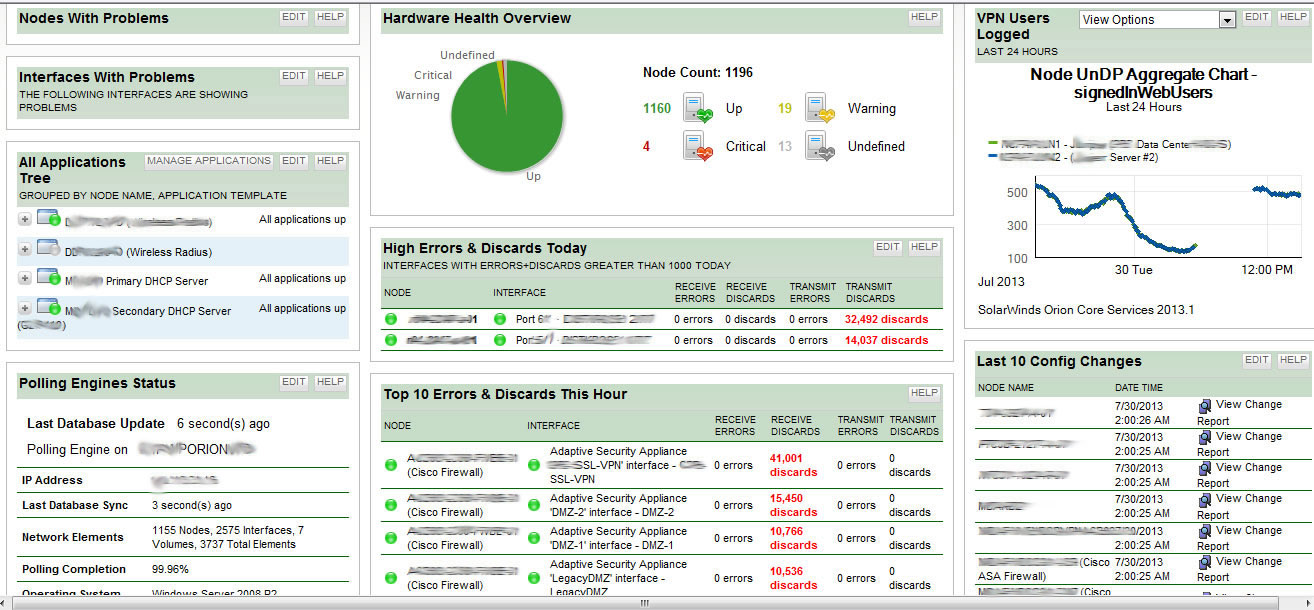Click Help on VPN Users Logged panel
Viewport: 1314px width, 610px height.
[x=1293, y=17]
